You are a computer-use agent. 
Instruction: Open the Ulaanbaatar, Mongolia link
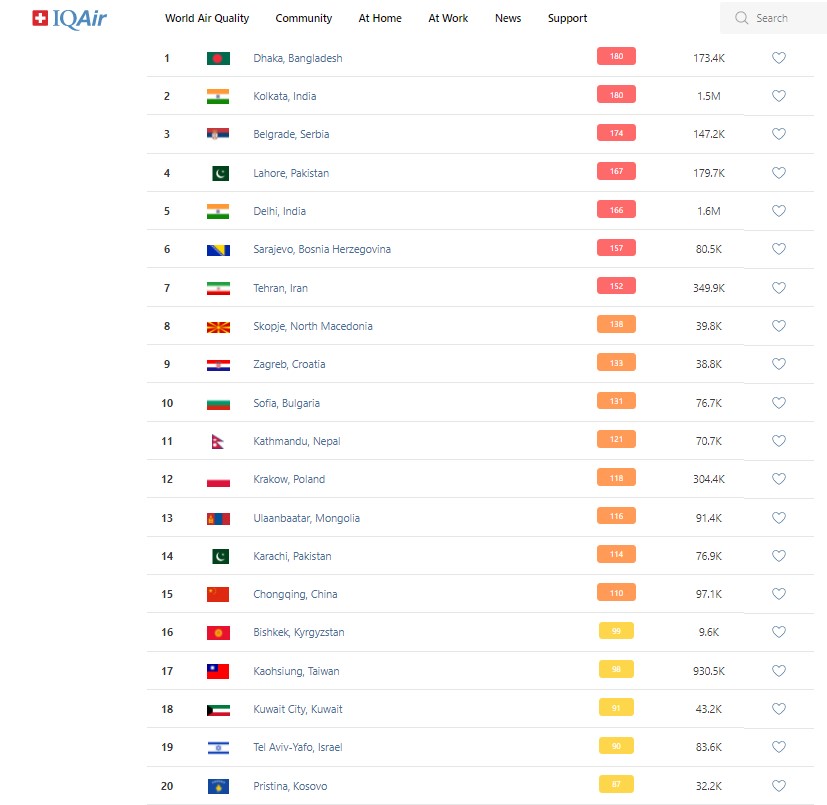point(306,518)
